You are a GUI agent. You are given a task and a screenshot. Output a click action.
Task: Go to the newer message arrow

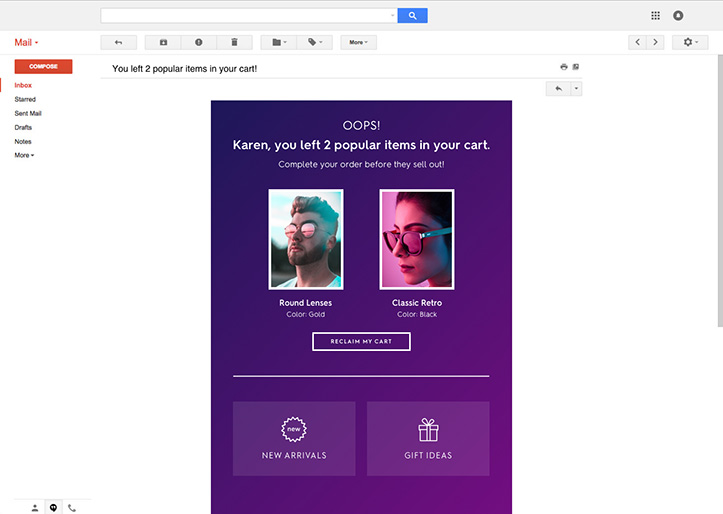coord(638,42)
